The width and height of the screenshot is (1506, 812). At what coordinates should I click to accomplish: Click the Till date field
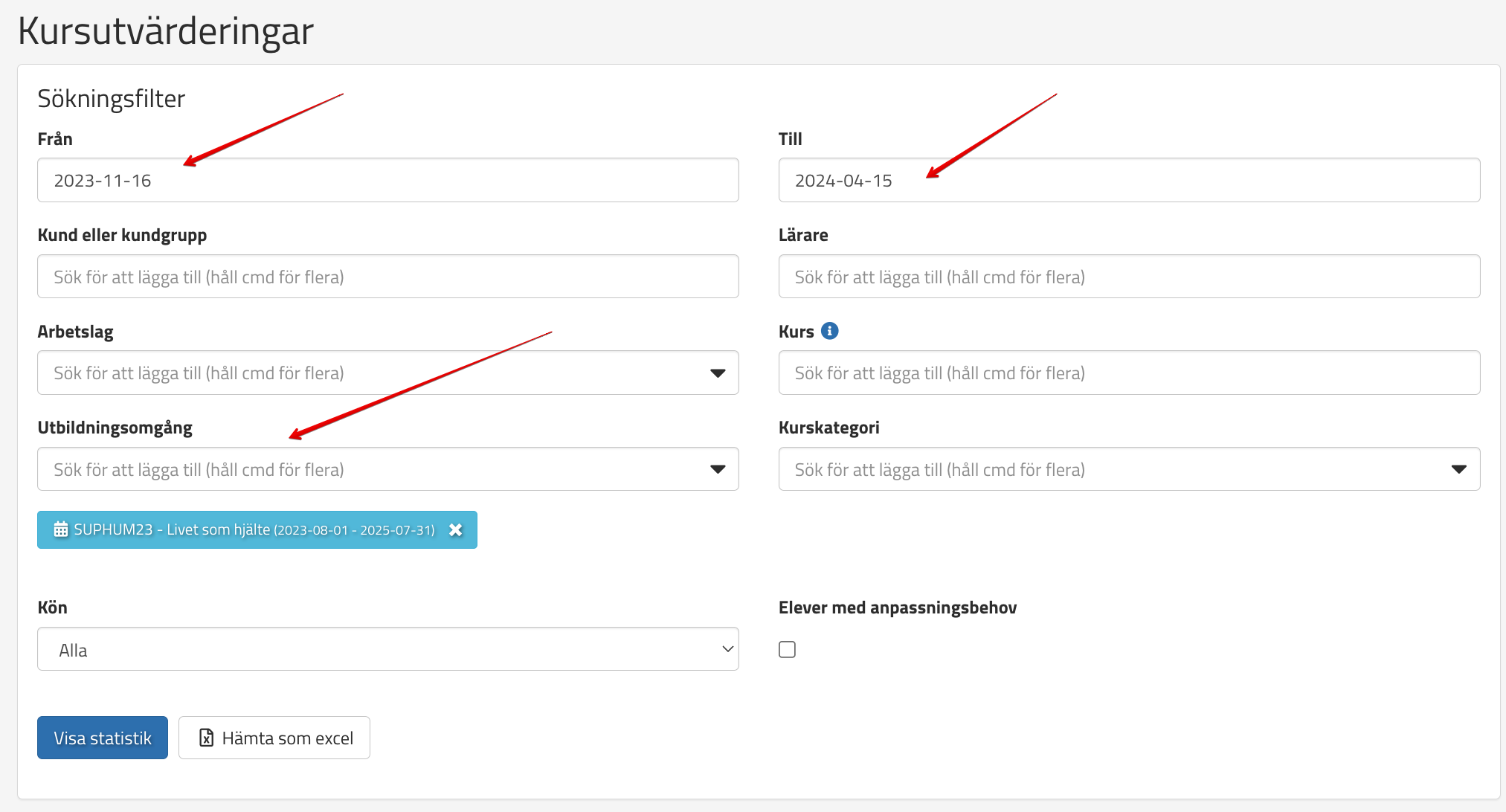[1128, 180]
